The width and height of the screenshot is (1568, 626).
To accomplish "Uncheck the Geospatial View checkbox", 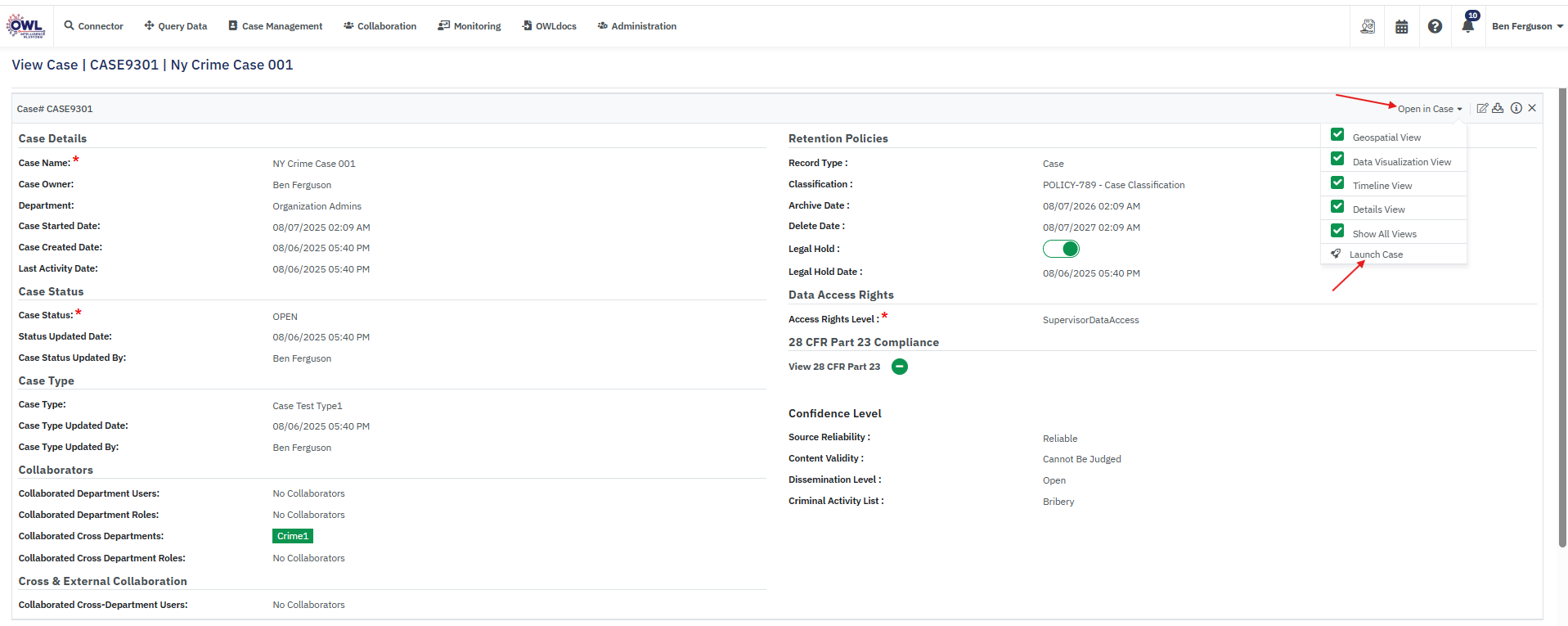I will coord(1337,135).
